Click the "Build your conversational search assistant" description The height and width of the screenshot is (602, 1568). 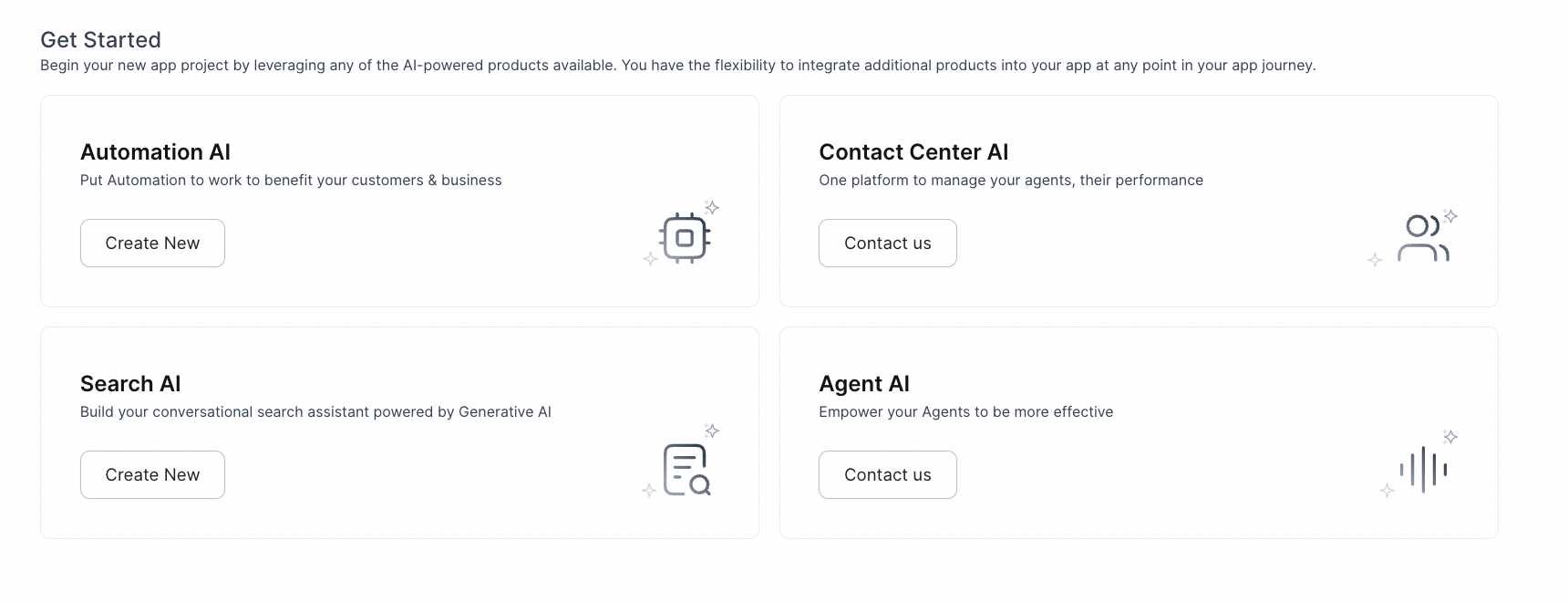[x=315, y=412]
